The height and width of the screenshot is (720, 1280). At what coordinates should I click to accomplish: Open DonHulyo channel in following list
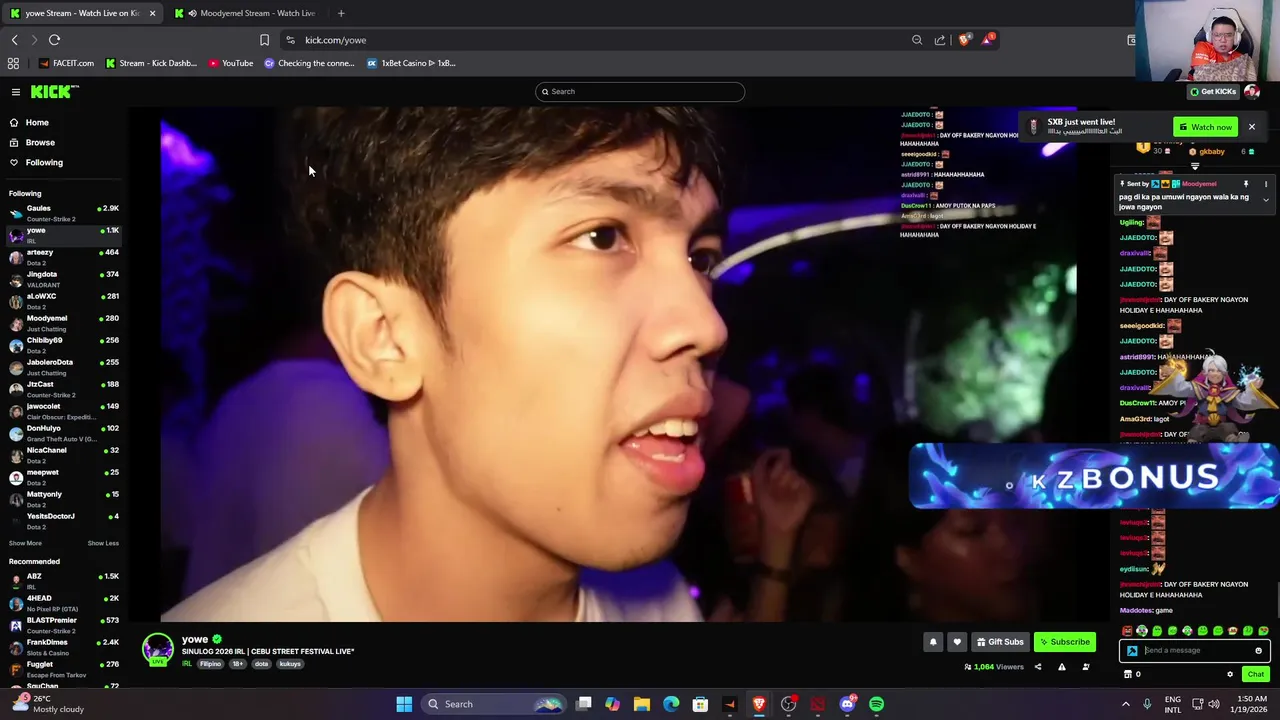62,433
